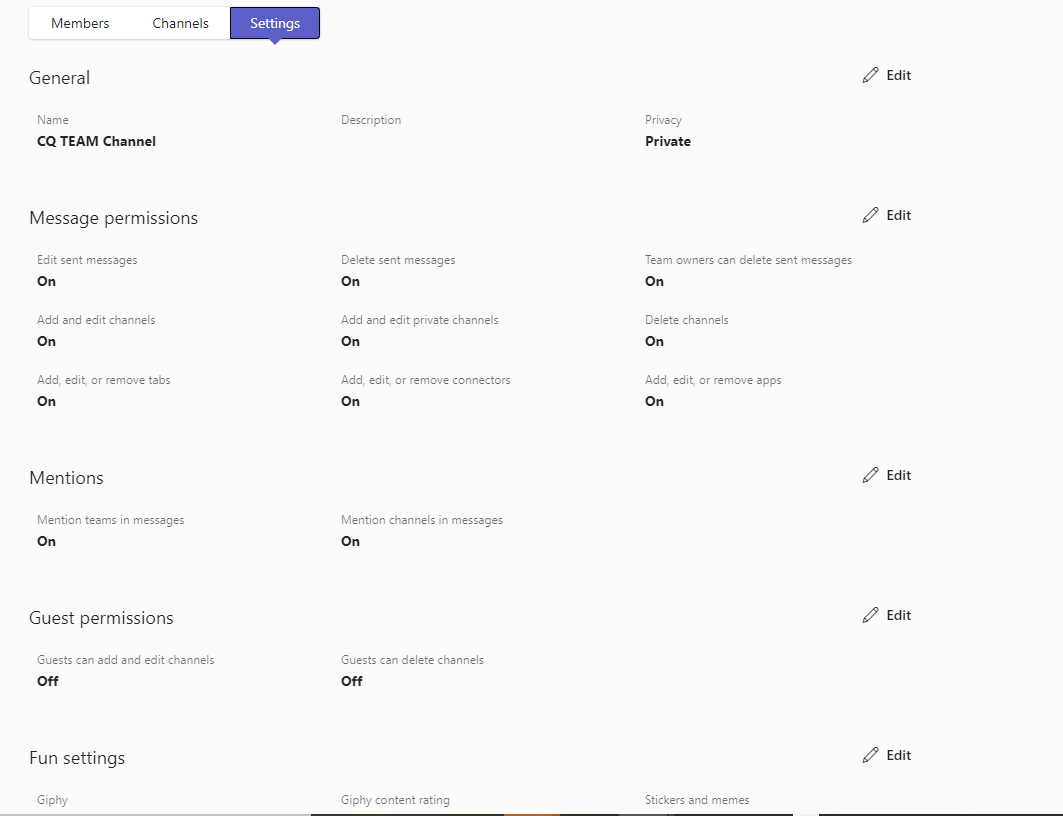Click the pencil icon for Guest permissions
The width and height of the screenshot is (1063, 816).
point(871,614)
